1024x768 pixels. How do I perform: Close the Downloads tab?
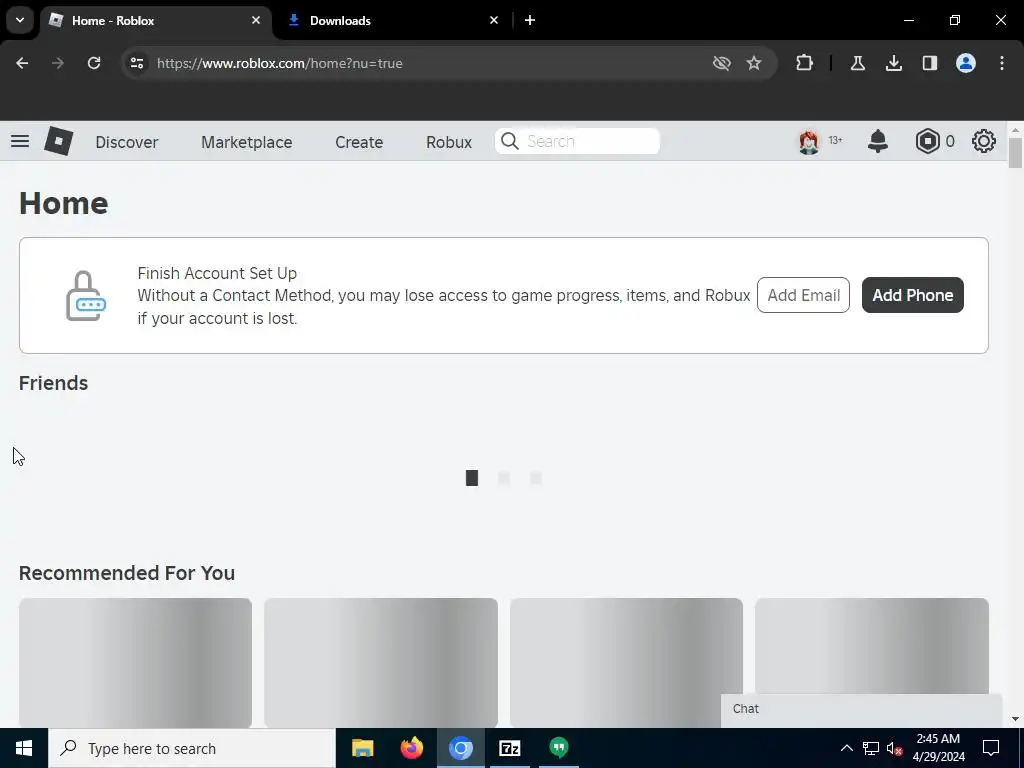[x=494, y=20]
